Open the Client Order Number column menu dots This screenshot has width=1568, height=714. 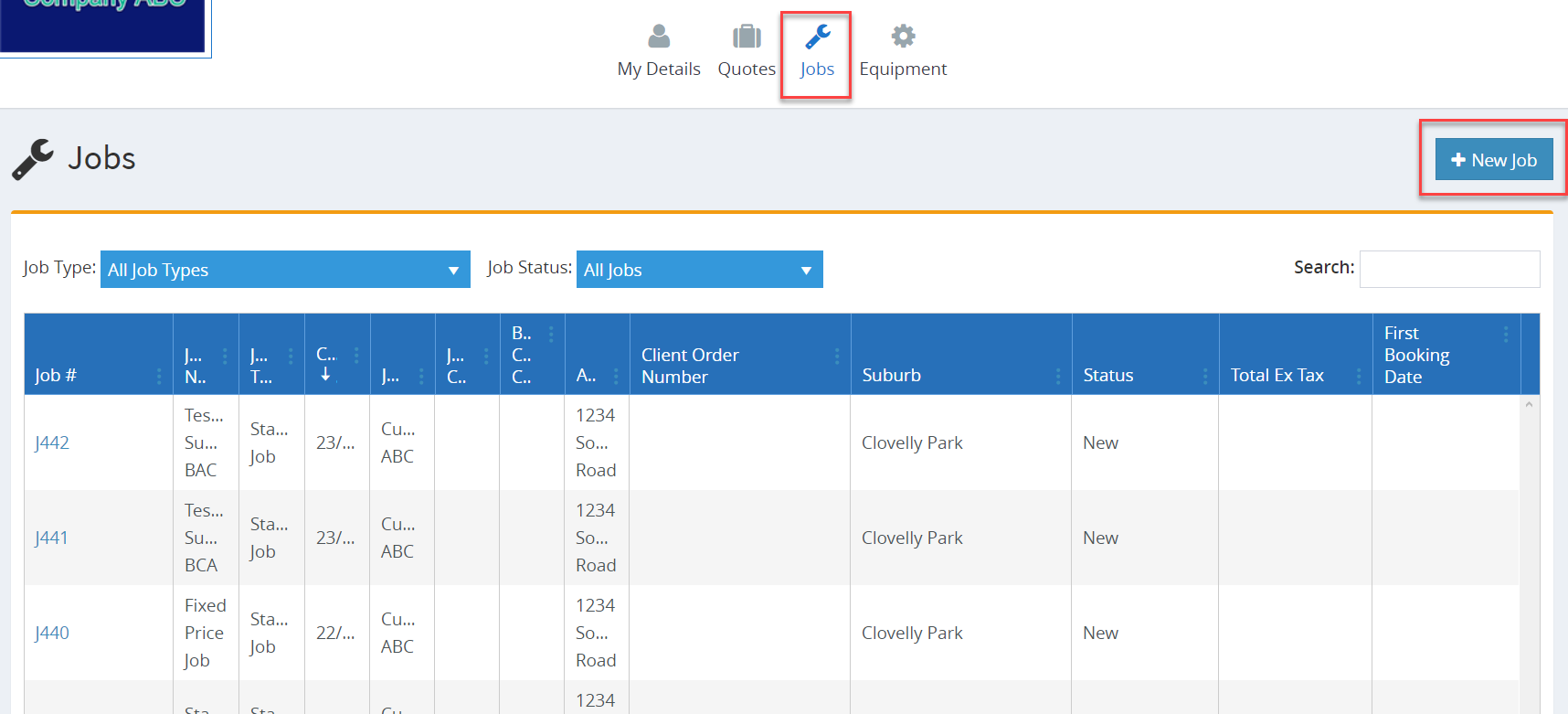pyautogui.click(x=836, y=356)
